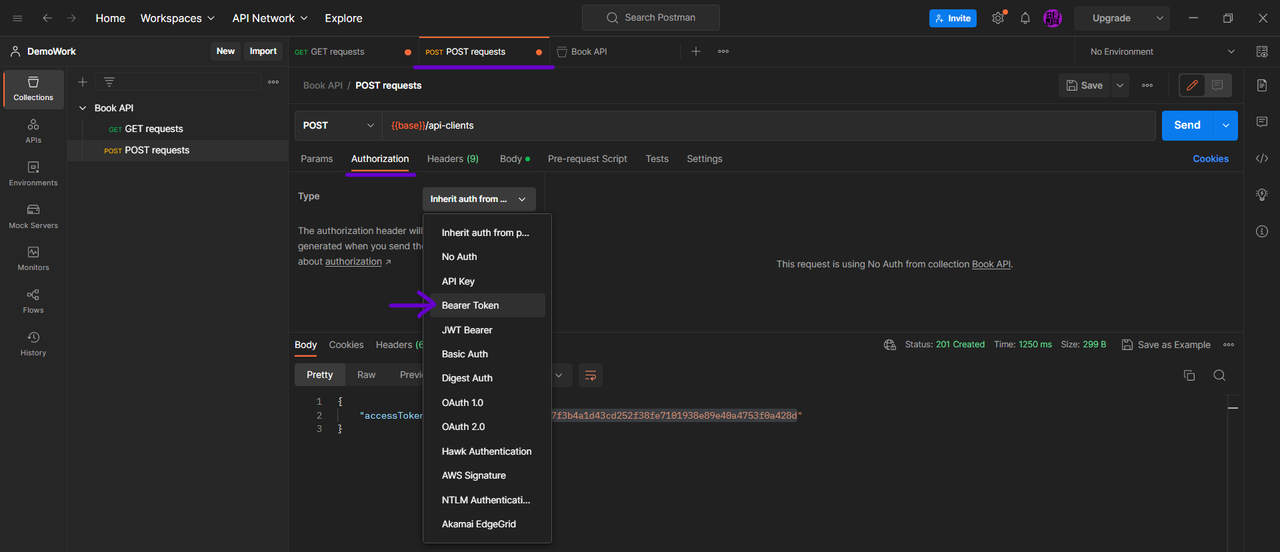Open the No Environment selector

click(x=1163, y=51)
